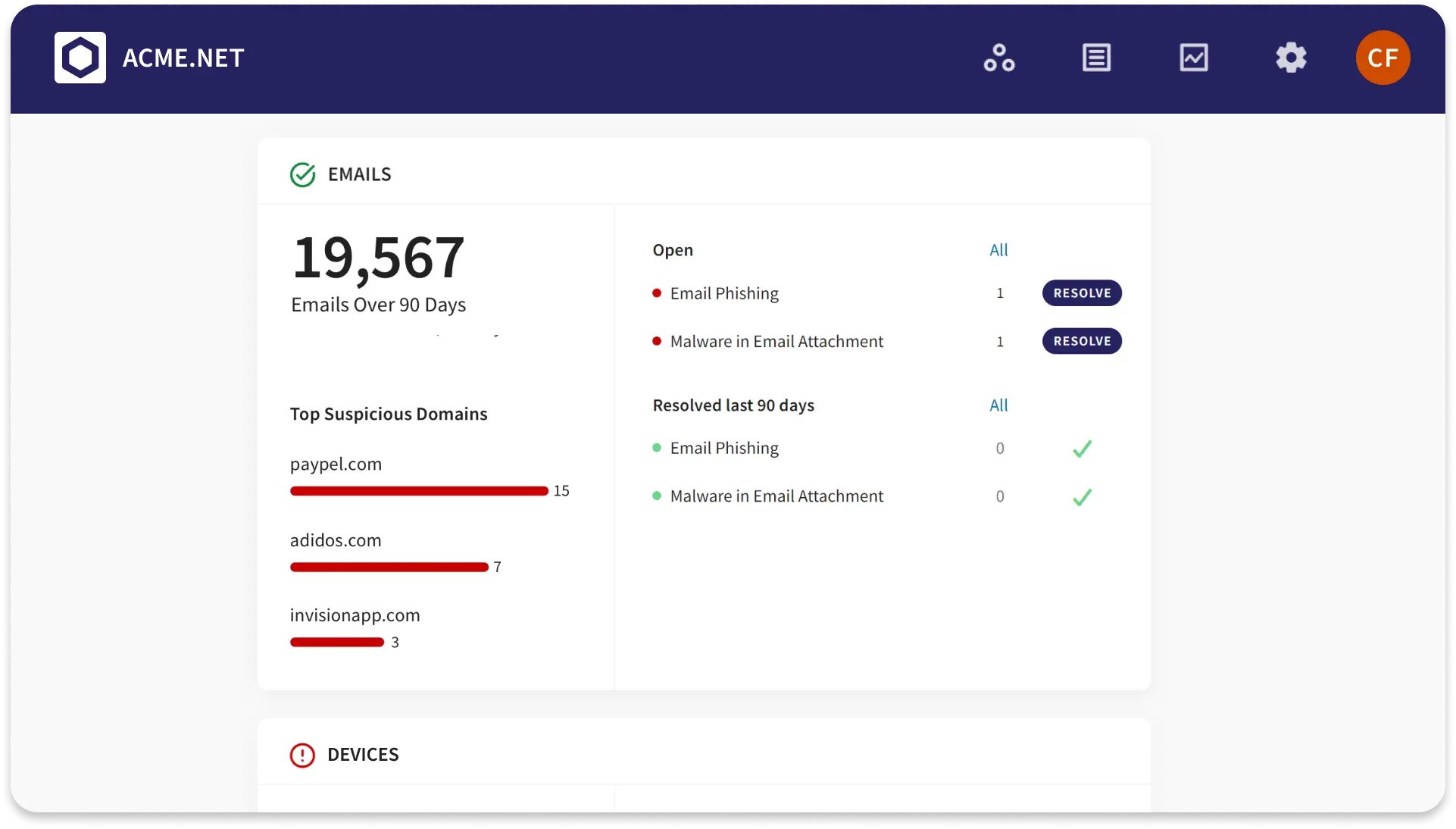Click green checkmark for resolved Malware in Email Attachment
1456x829 pixels.
tap(1082, 497)
